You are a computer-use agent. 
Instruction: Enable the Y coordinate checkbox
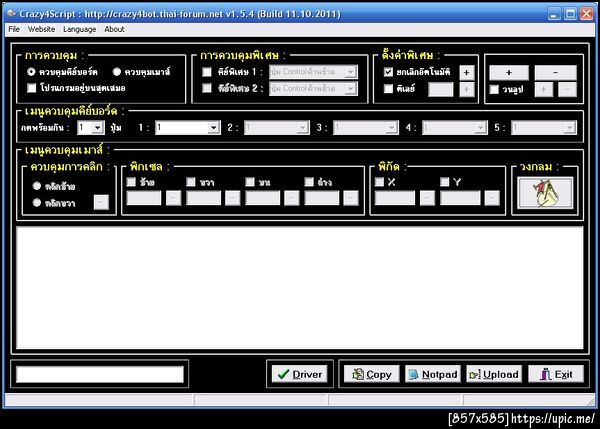coord(445,182)
